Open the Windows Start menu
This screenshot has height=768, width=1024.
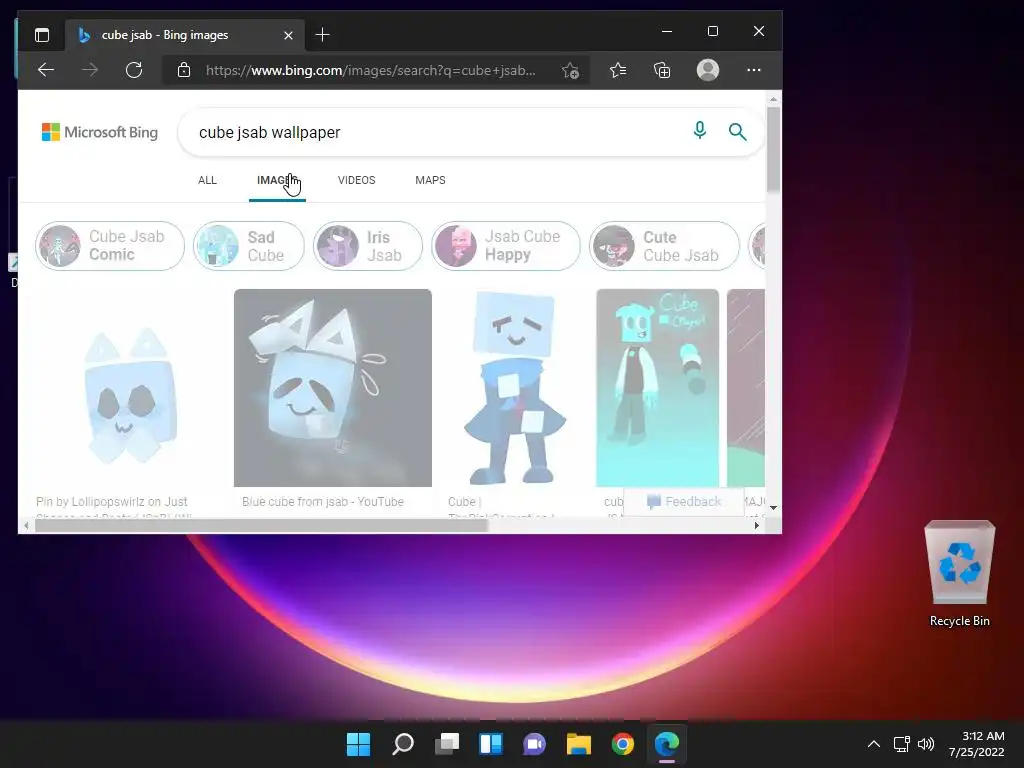pyautogui.click(x=359, y=744)
